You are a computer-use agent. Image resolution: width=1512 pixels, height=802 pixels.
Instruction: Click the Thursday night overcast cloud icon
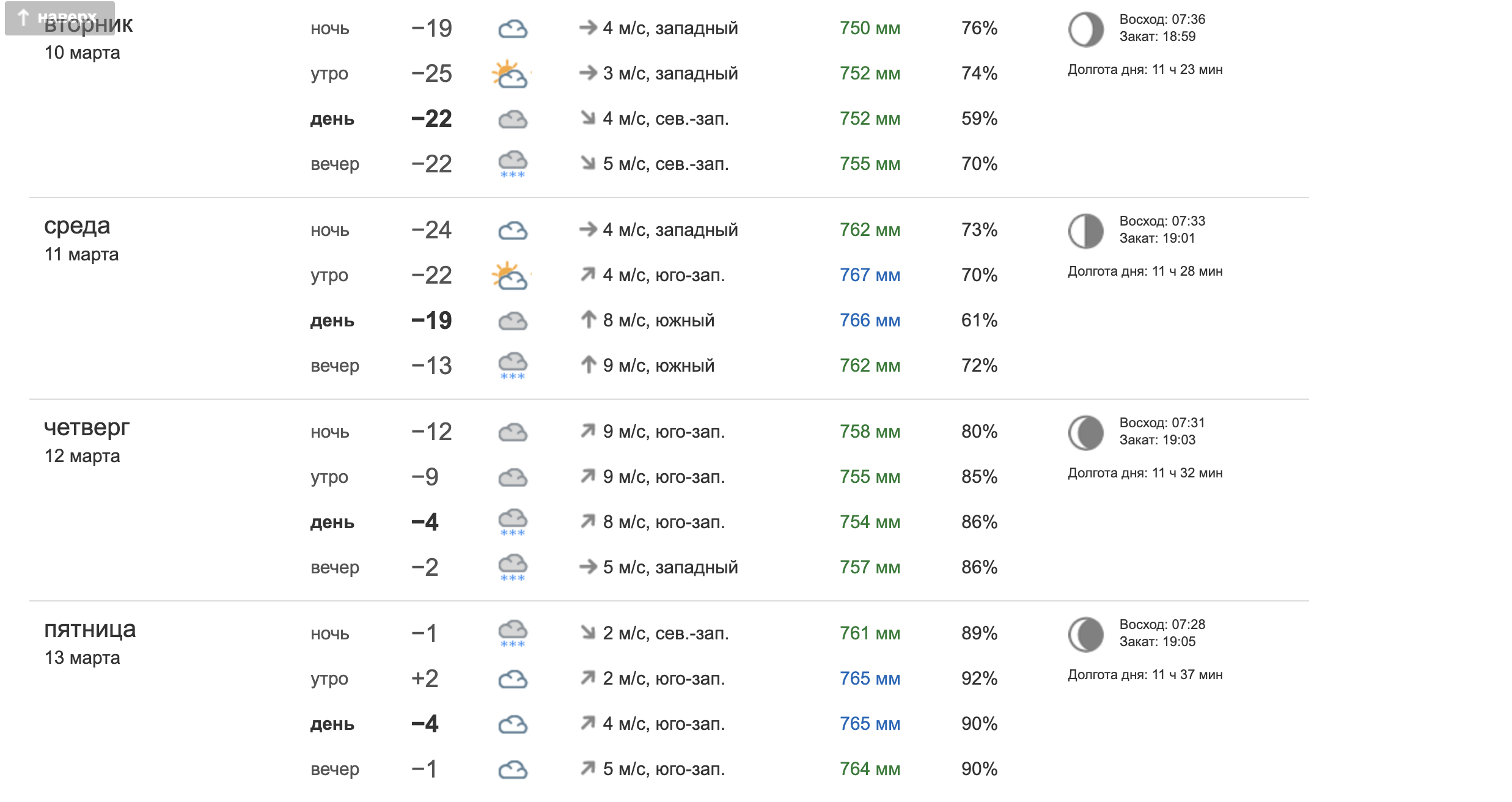point(512,432)
